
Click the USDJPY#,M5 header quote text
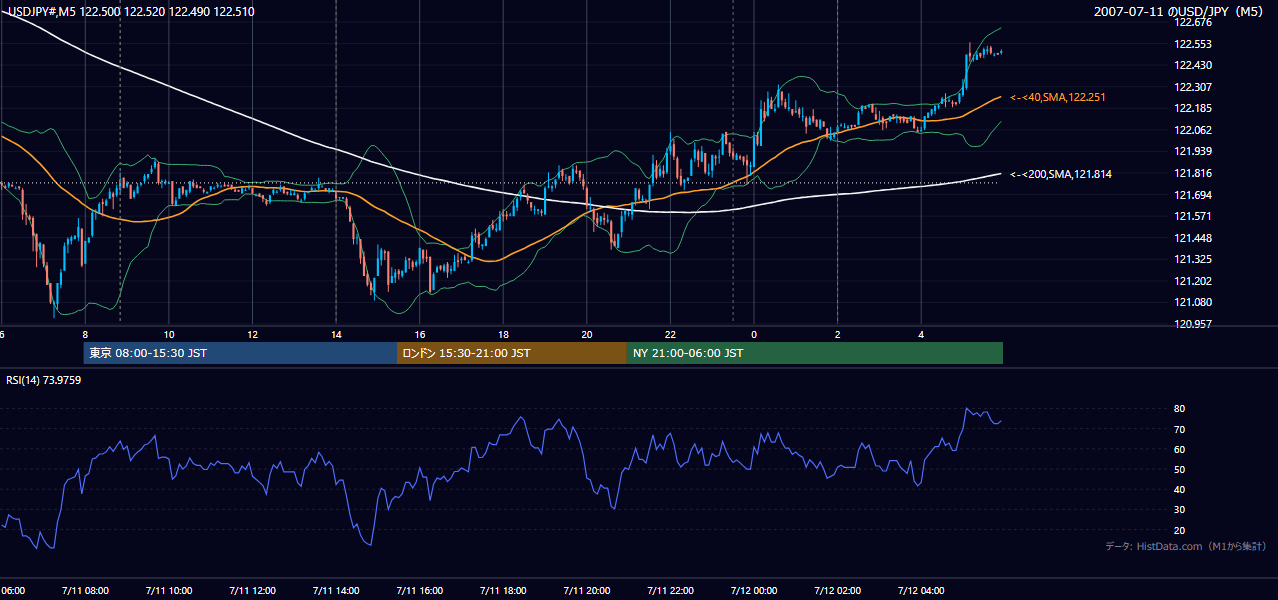131,11
